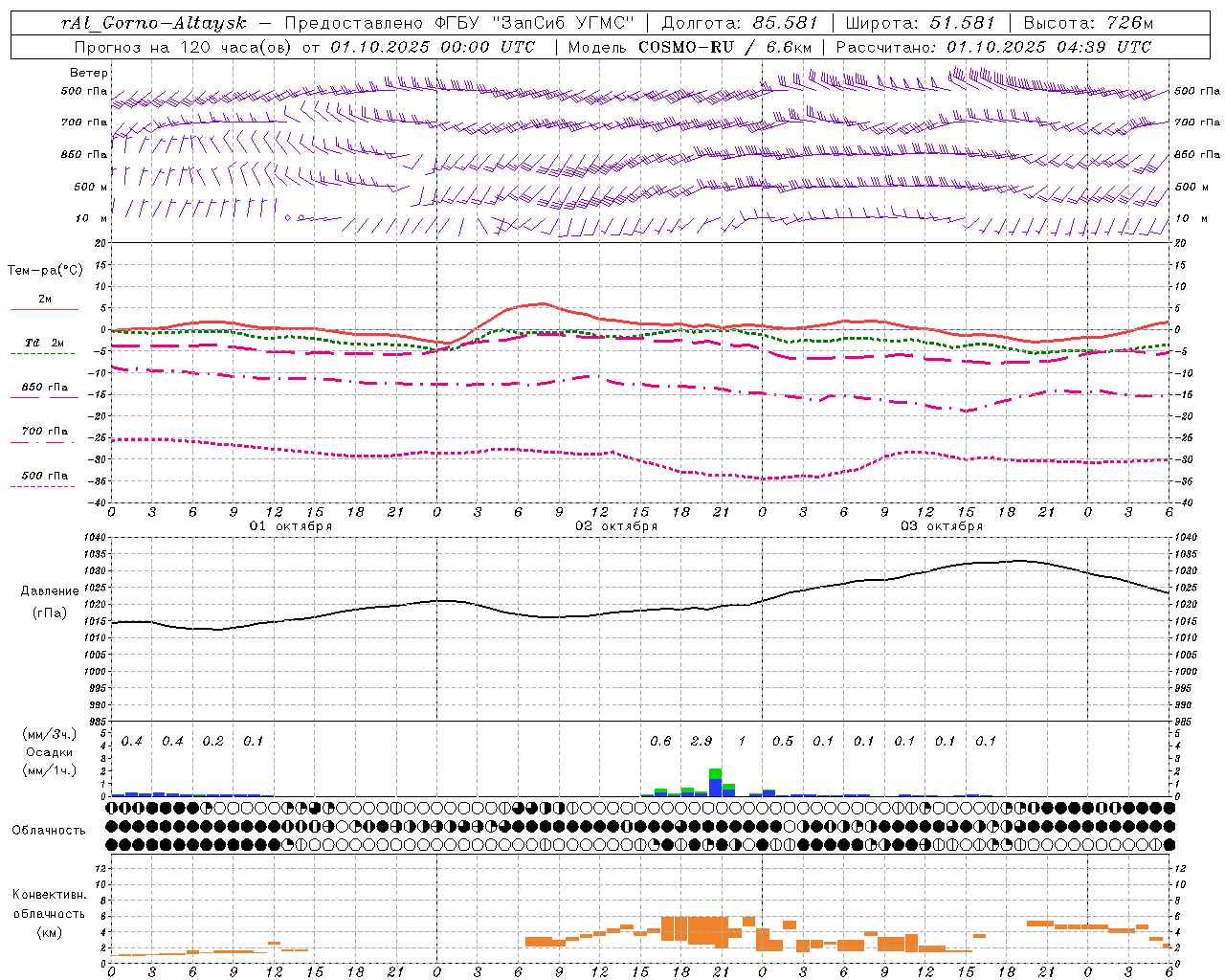Click the Давление panel label

coord(50,591)
